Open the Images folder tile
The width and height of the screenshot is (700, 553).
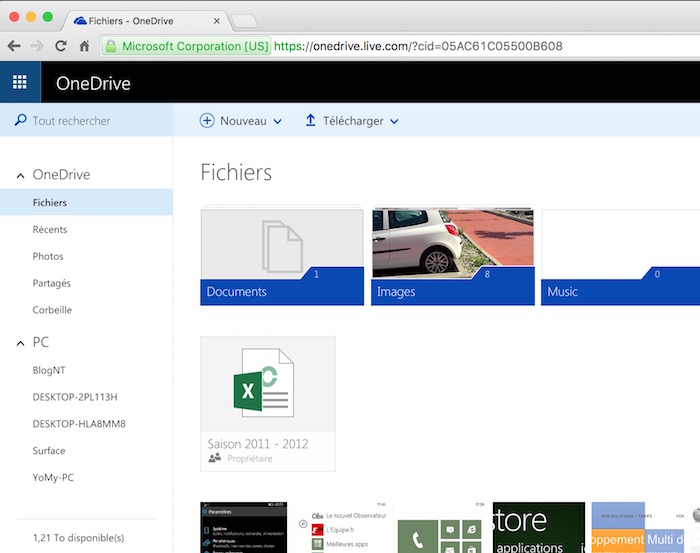coord(453,256)
